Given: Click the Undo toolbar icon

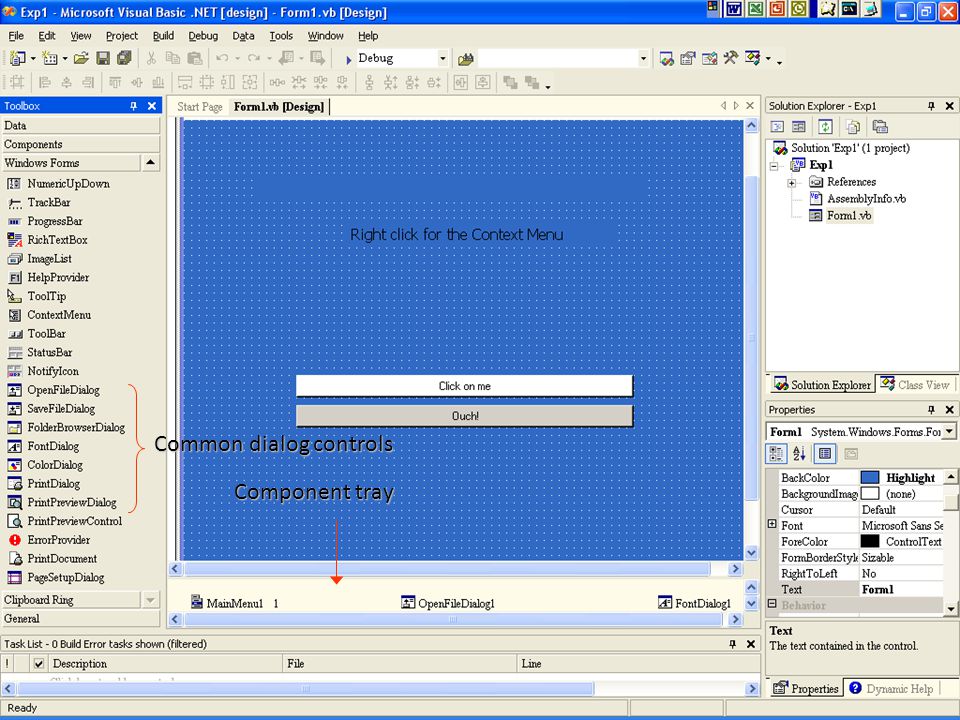Looking at the screenshot, I should [x=222, y=58].
